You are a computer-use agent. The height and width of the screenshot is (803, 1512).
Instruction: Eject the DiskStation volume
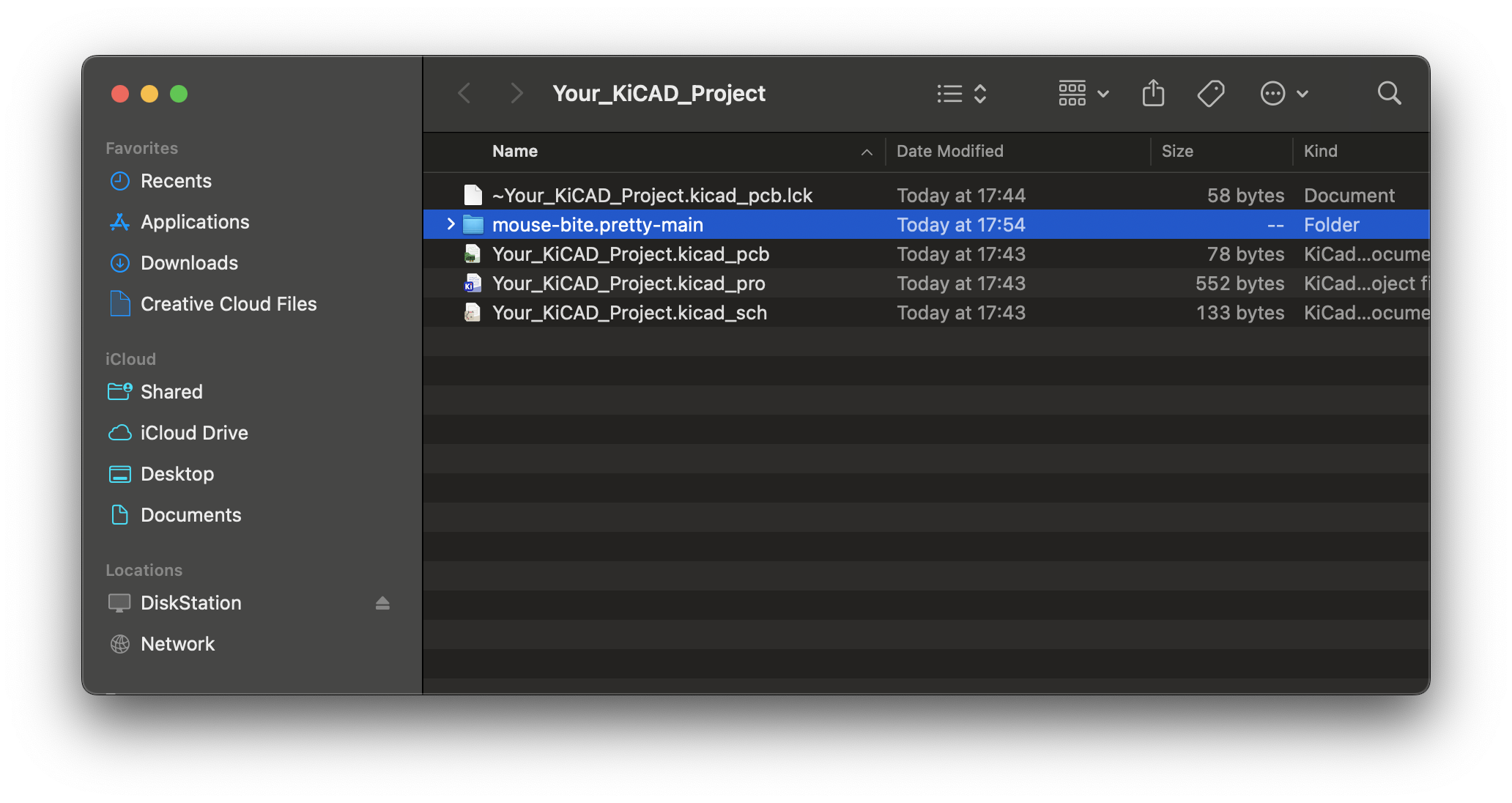(382, 603)
